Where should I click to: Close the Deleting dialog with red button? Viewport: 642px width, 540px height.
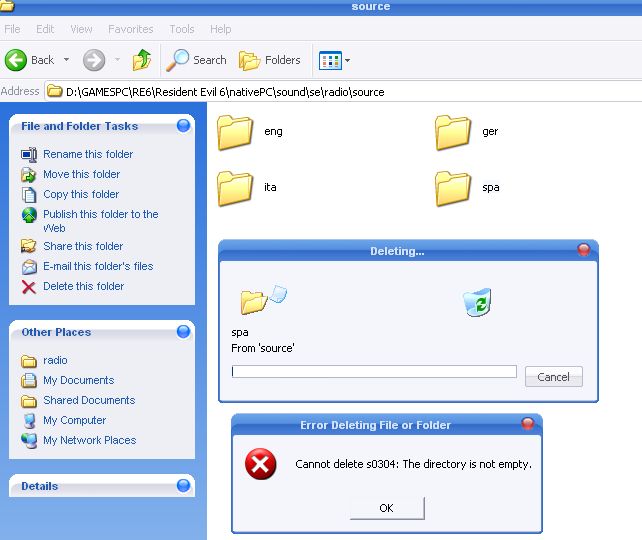[x=583, y=249]
